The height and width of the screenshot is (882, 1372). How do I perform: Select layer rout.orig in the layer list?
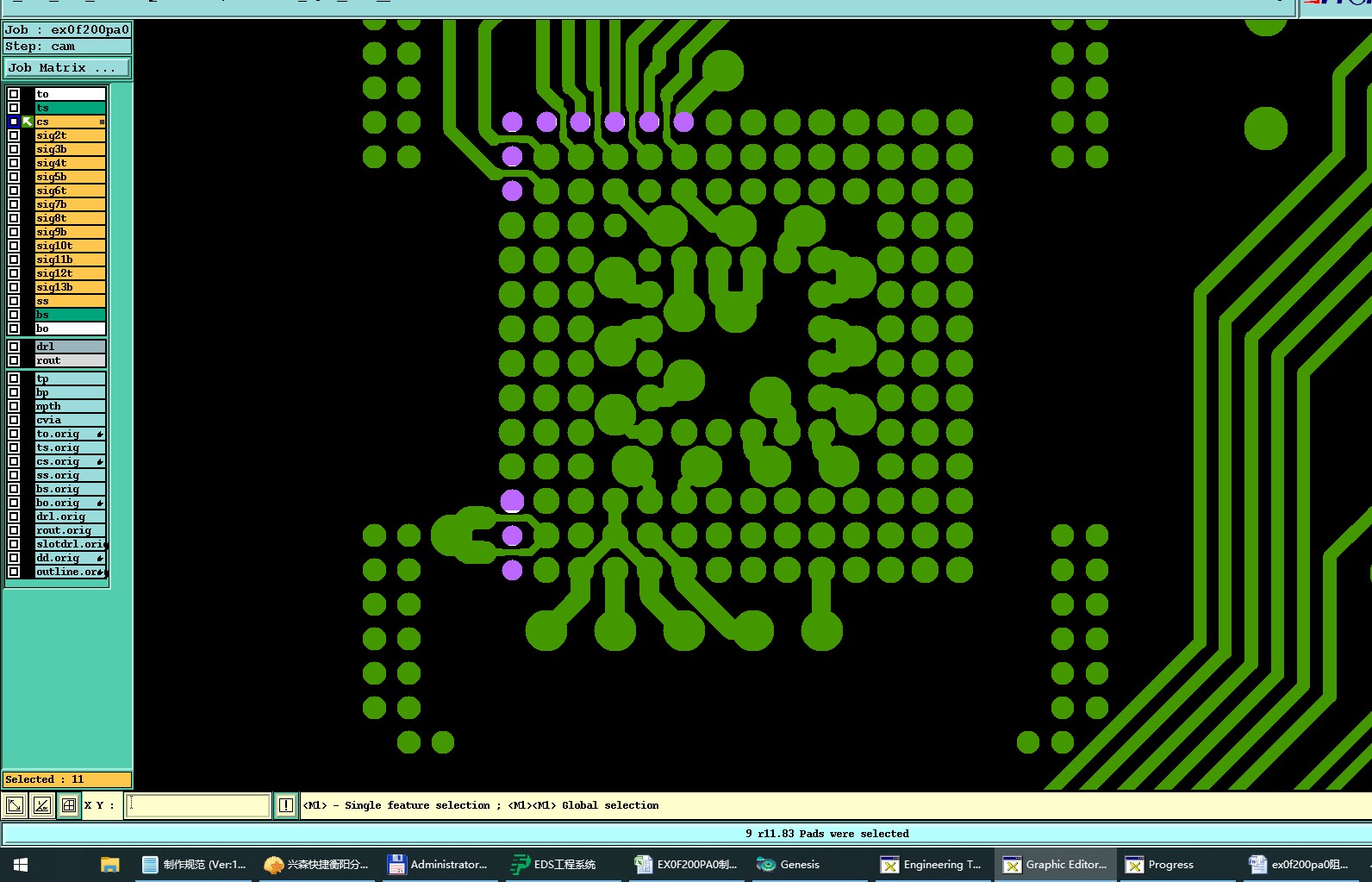coord(70,530)
